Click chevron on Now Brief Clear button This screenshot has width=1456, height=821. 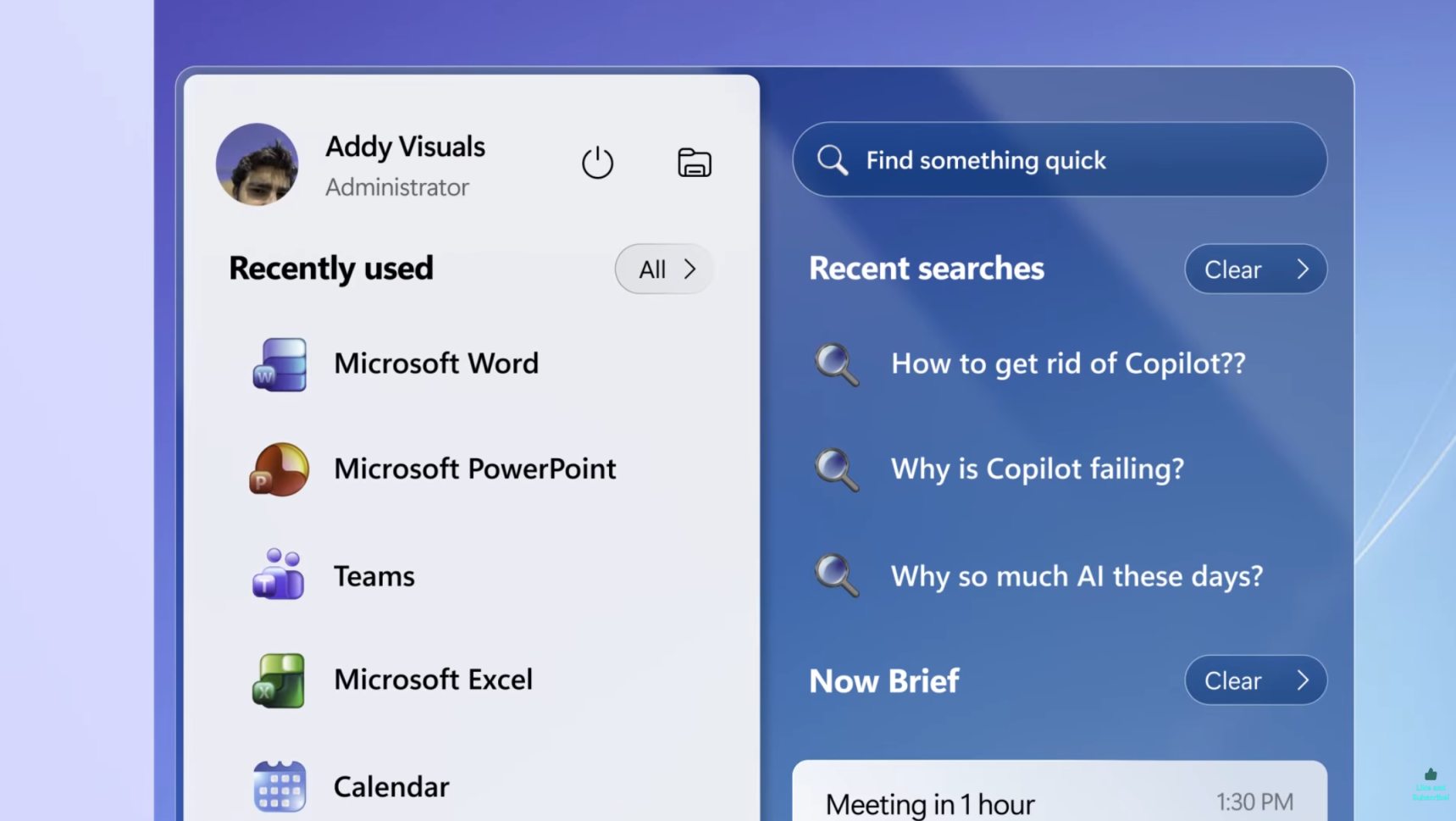tap(1303, 680)
